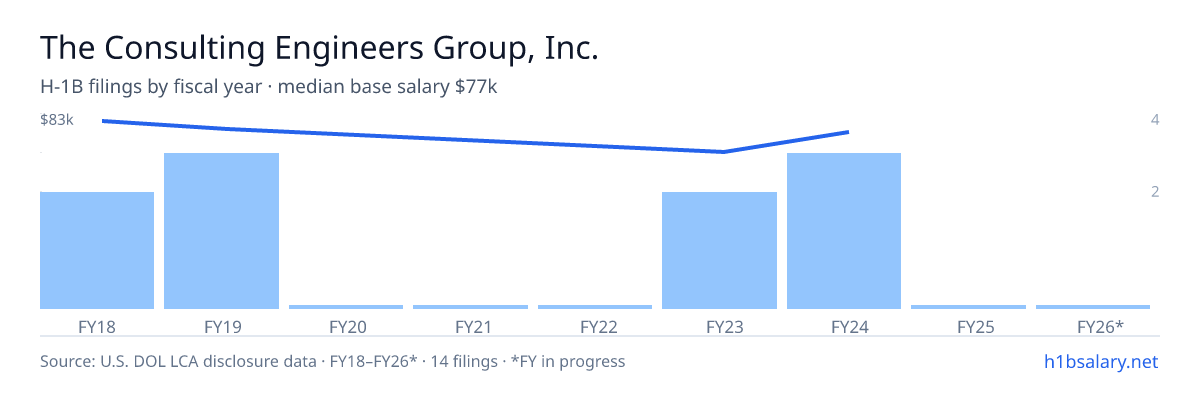Click the FY26* axis label

1101,326
